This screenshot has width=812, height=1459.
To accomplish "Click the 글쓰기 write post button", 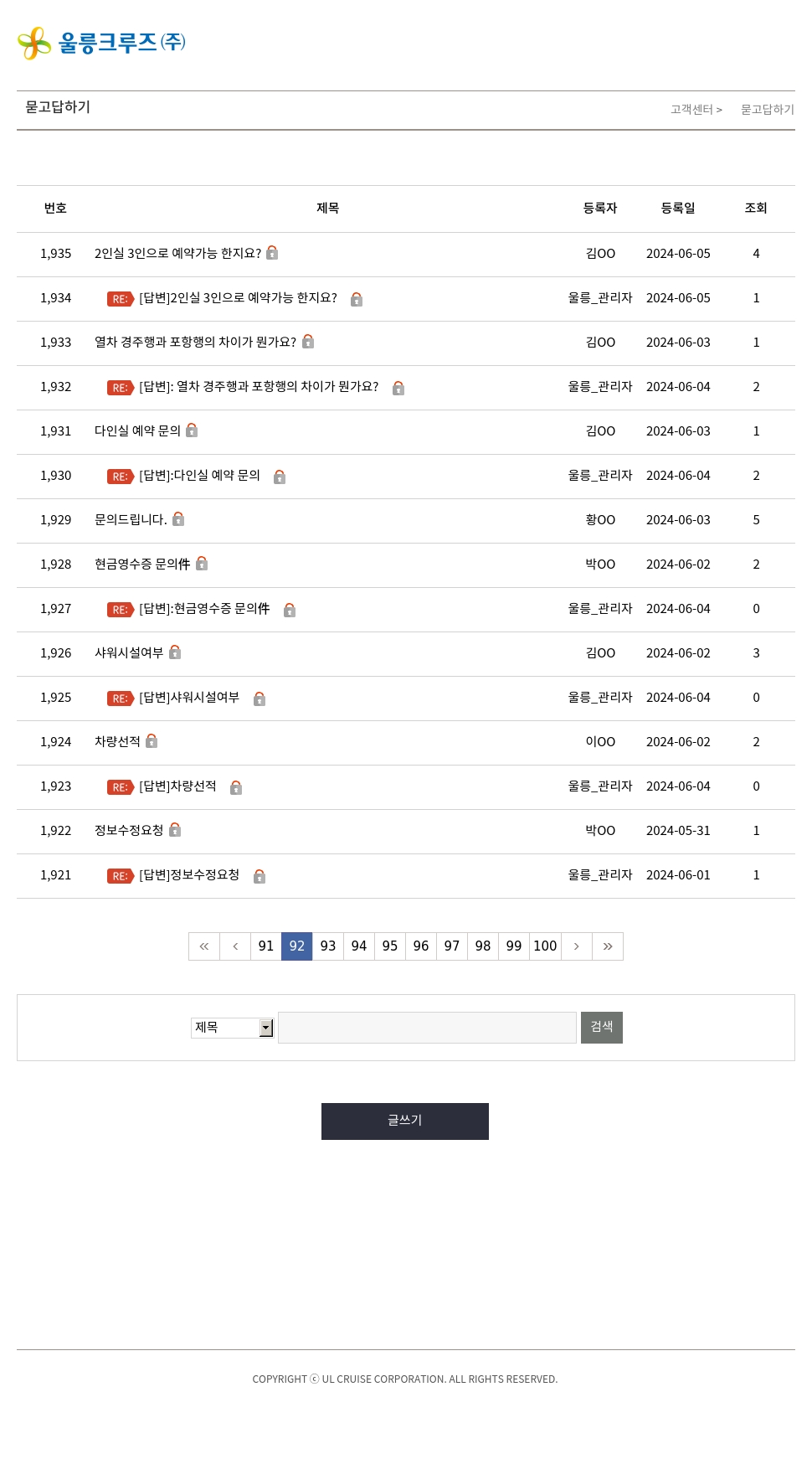I will pos(405,1121).
